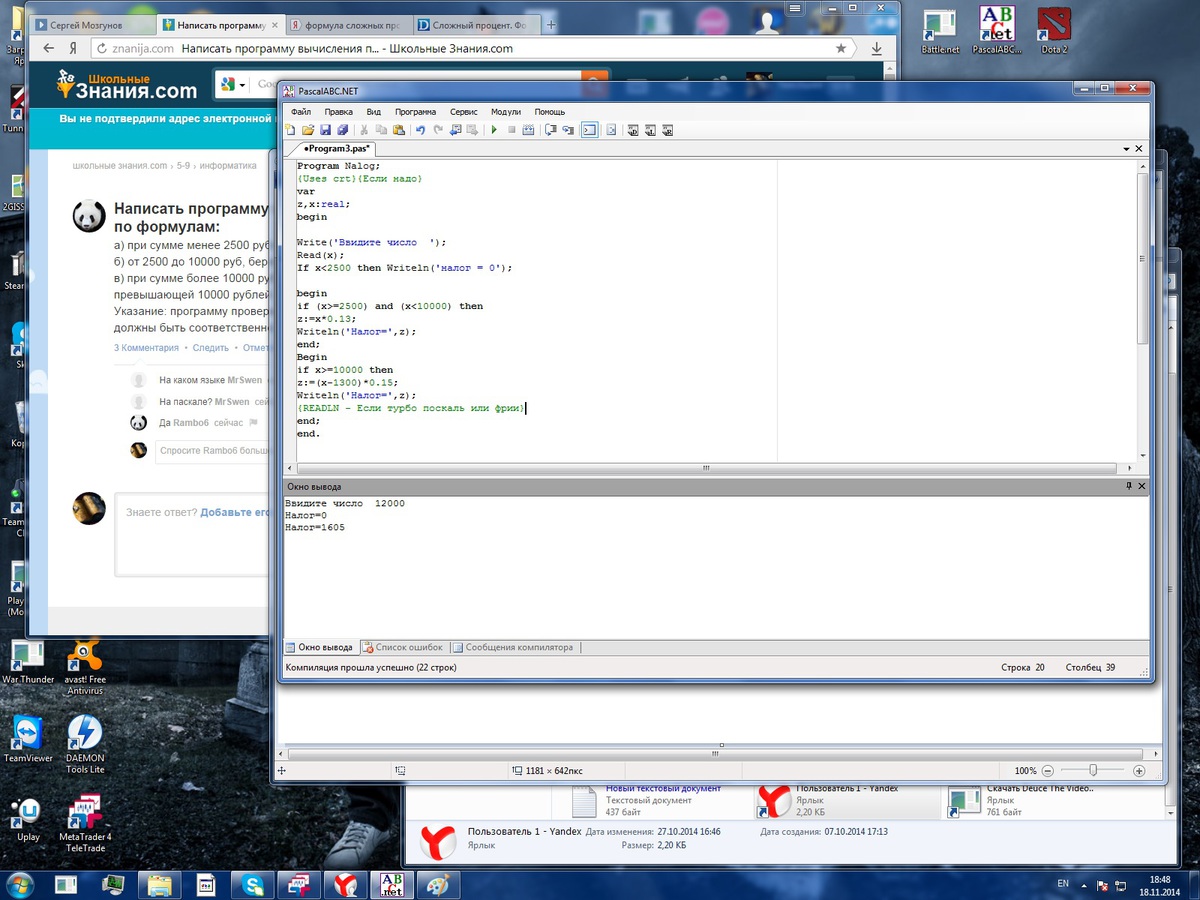The image size is (1200, 900).
Task: Click the New file icon in the toolbar
Action: coord(291,130)
